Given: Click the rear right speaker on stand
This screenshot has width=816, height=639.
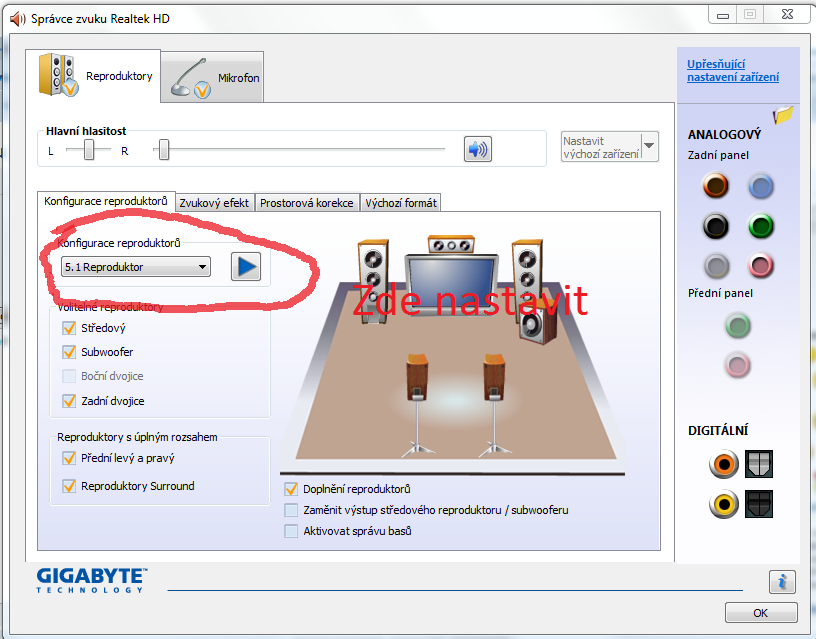Looking at the screenshot, I should [x=494, y=406].
